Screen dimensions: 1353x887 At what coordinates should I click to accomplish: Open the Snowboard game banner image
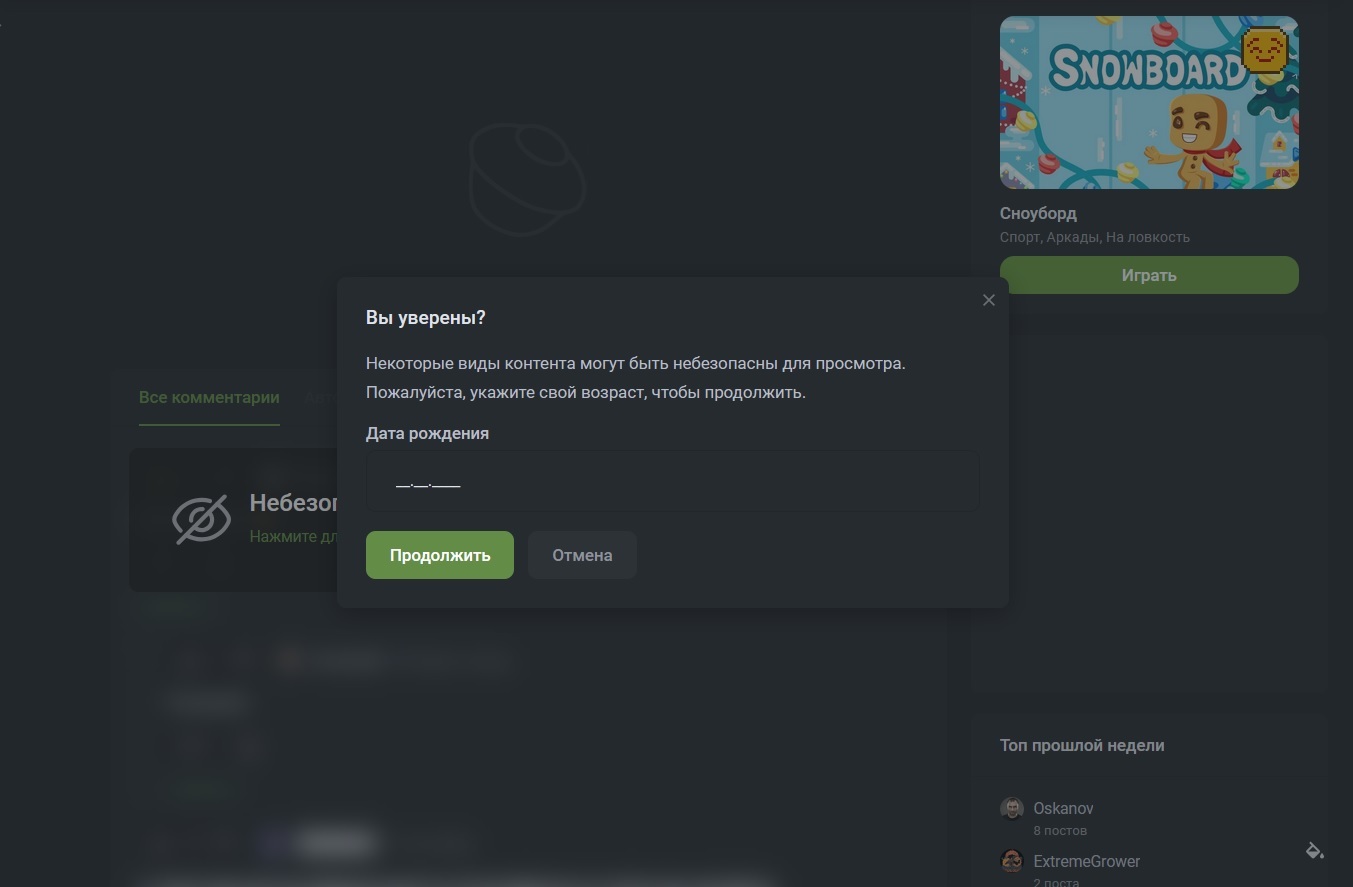(x=1149, y=102)
